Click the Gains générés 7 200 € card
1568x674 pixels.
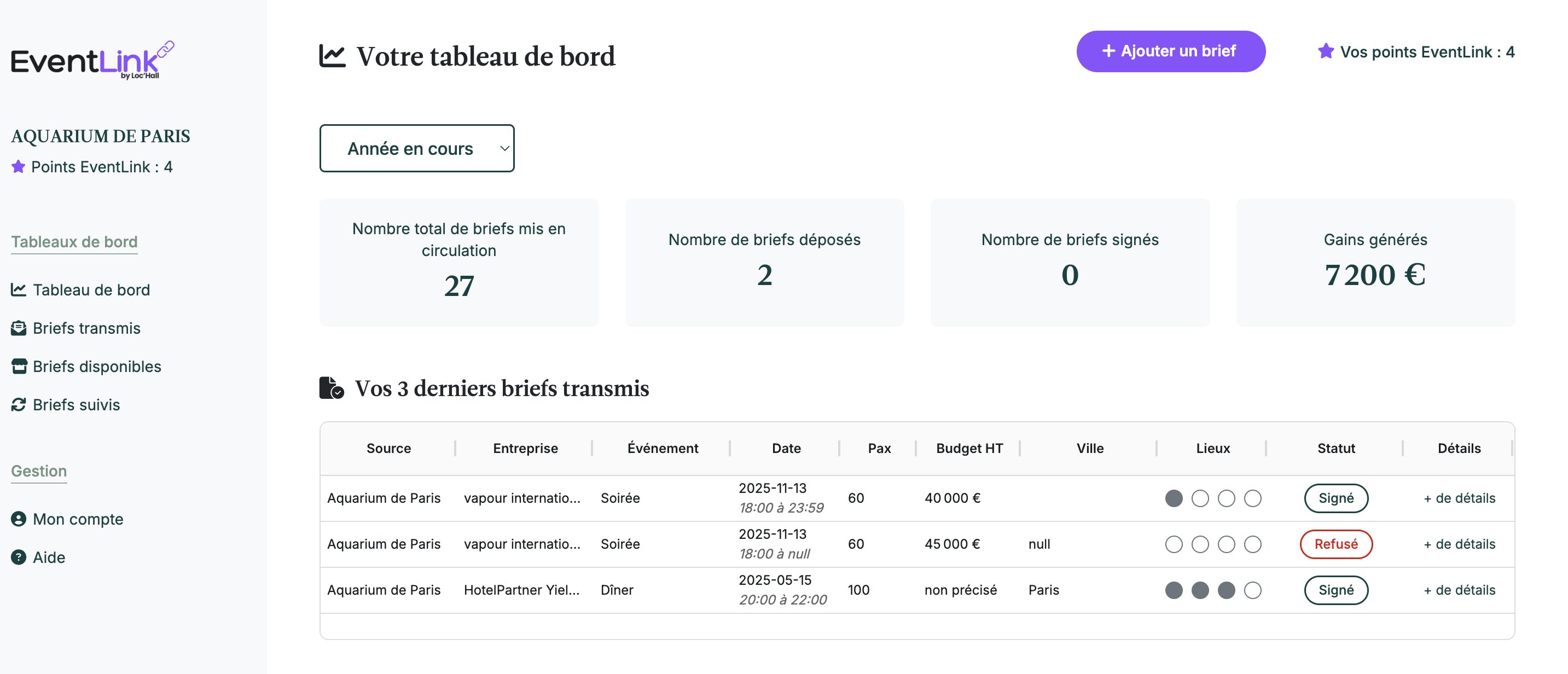coord(1375,263)
